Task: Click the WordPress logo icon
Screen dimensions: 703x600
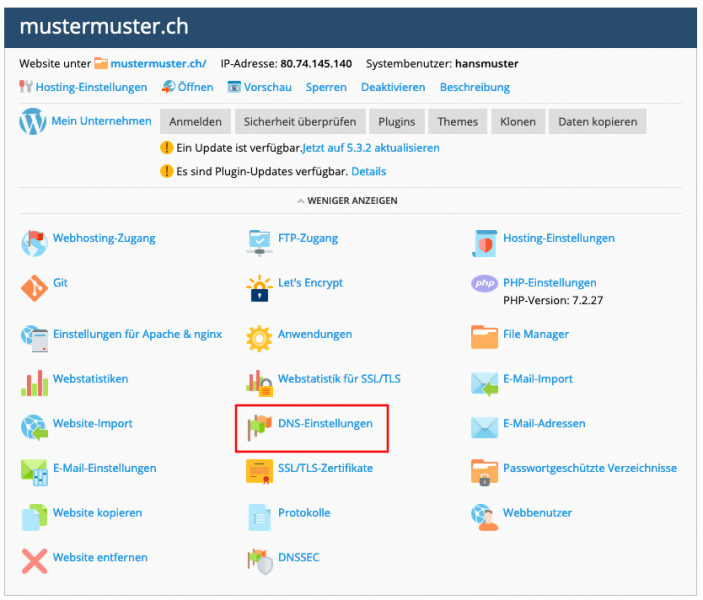Action: tap(33, 122)
